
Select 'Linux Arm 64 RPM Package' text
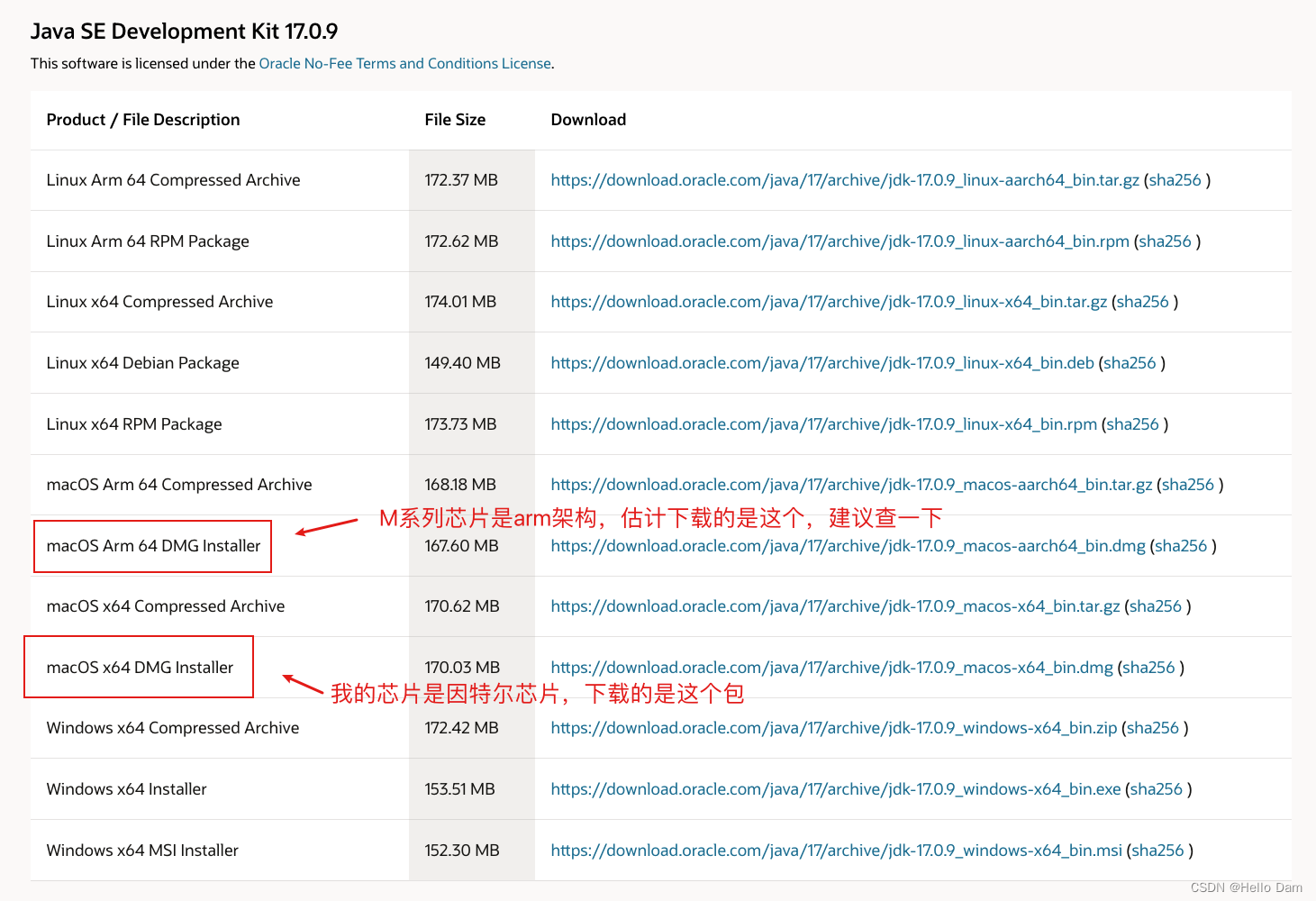tap(148, 241)
